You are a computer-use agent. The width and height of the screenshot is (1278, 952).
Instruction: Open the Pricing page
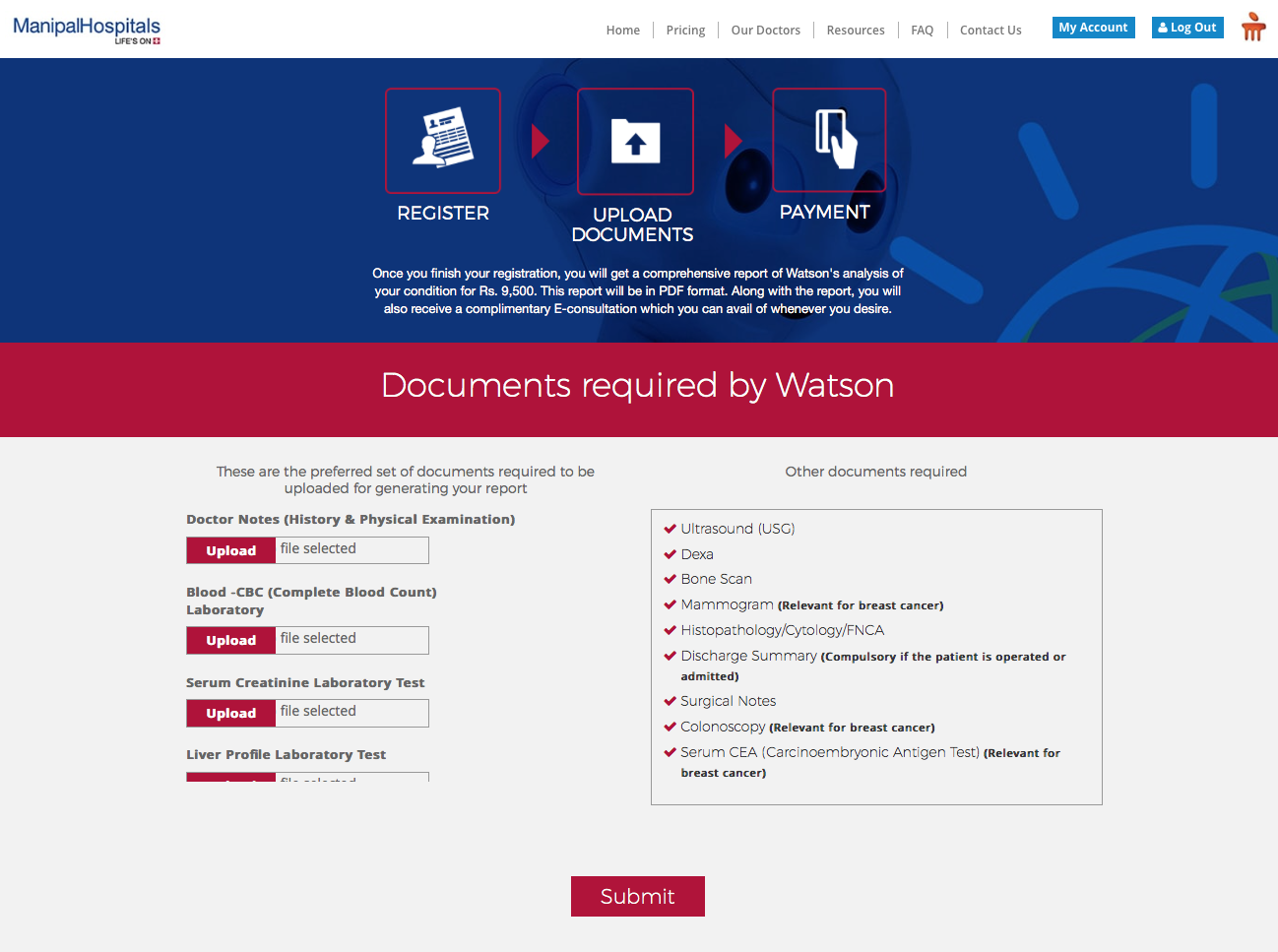click(685, 31)
